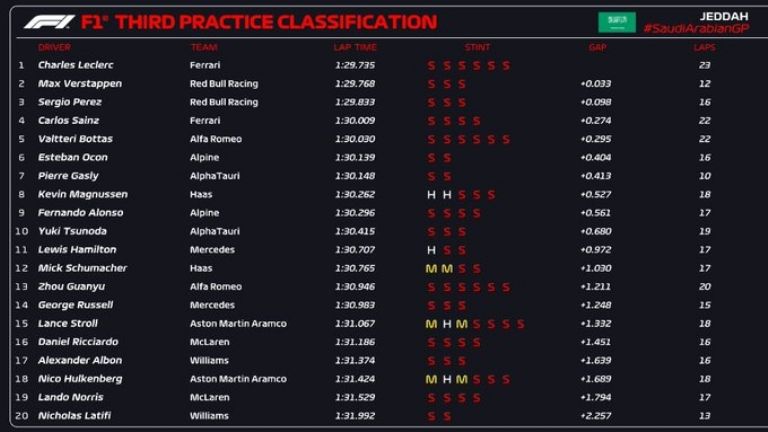
Task: Click Carlos Sainz's lap time 1:30.009
Action: pyautogui.click(x=355, y=121)
